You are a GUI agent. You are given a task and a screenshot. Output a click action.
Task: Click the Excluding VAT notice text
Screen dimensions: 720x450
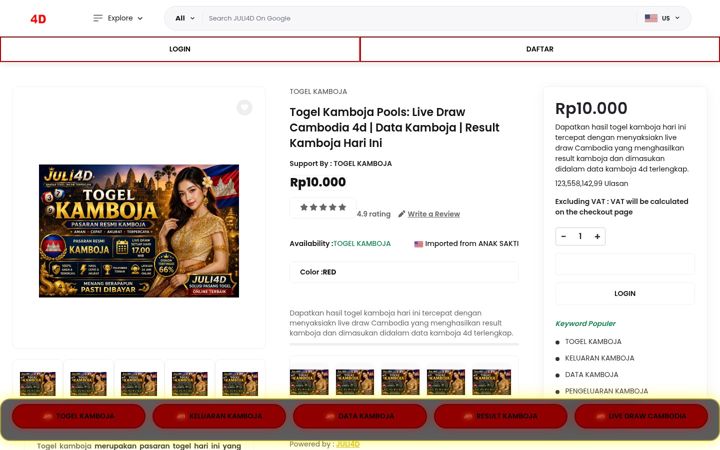[621, 207]
